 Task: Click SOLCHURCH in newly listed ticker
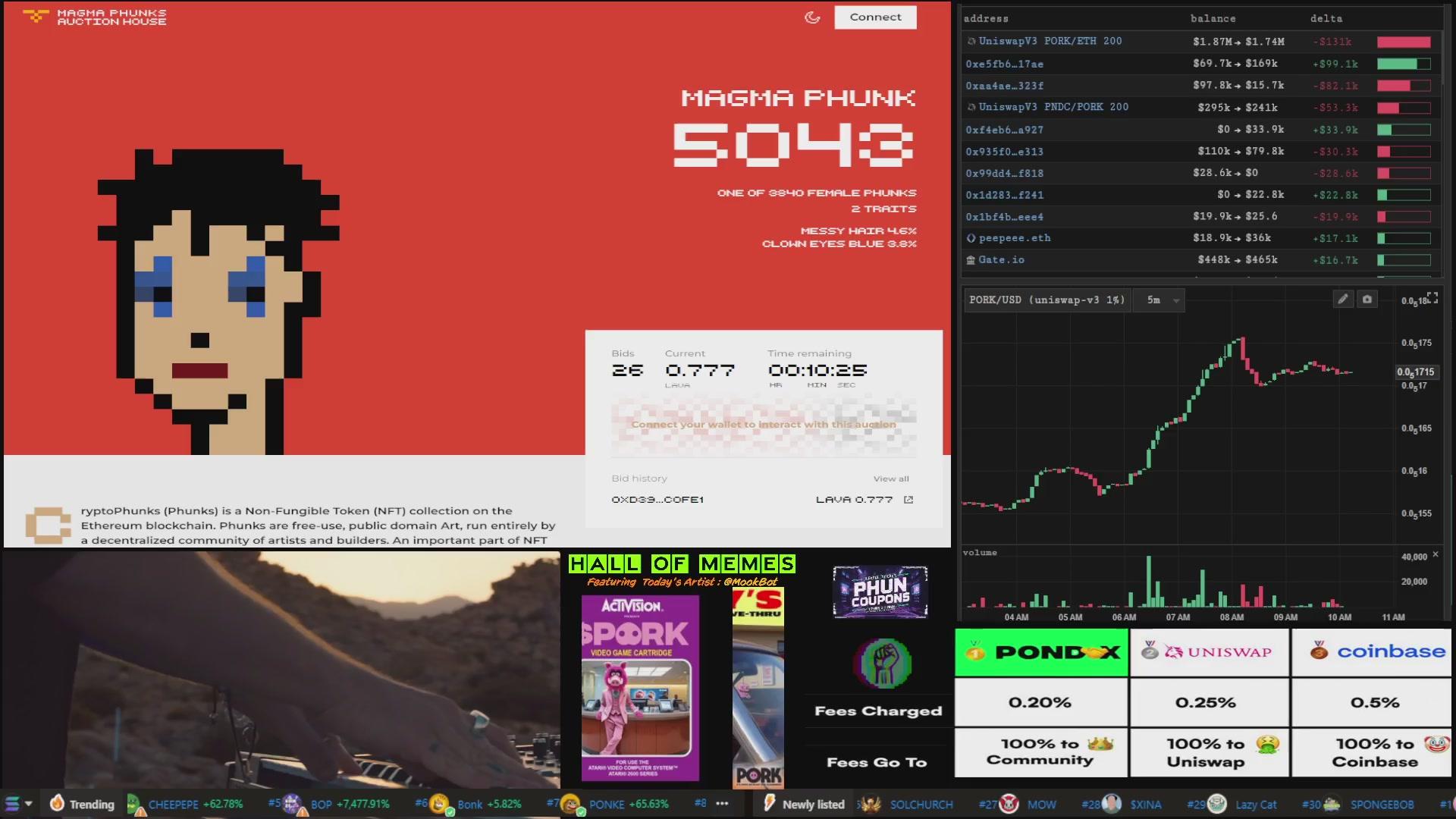921,805
